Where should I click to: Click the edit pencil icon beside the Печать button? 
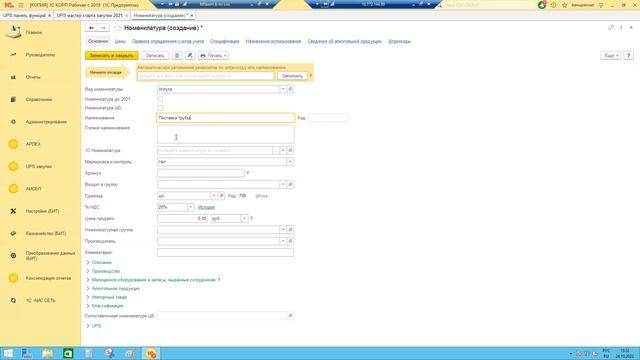(190, 56)
